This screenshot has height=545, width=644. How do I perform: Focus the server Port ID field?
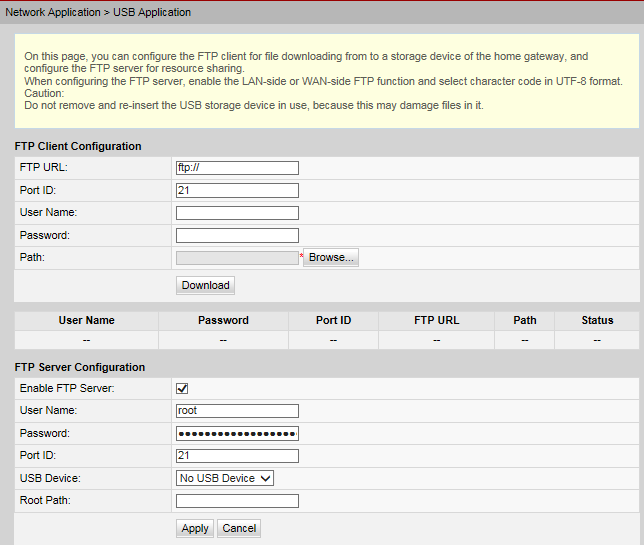237,456
